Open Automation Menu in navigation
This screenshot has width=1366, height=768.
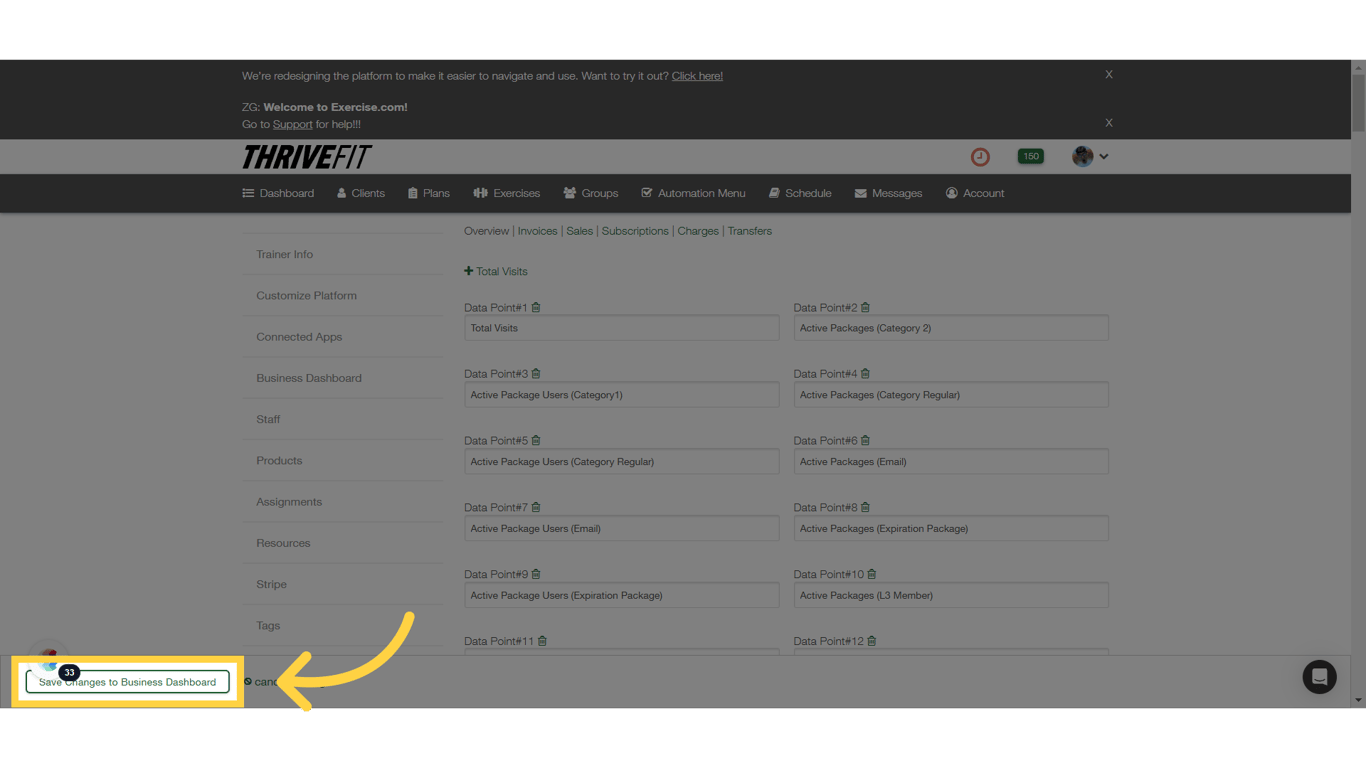693,193
